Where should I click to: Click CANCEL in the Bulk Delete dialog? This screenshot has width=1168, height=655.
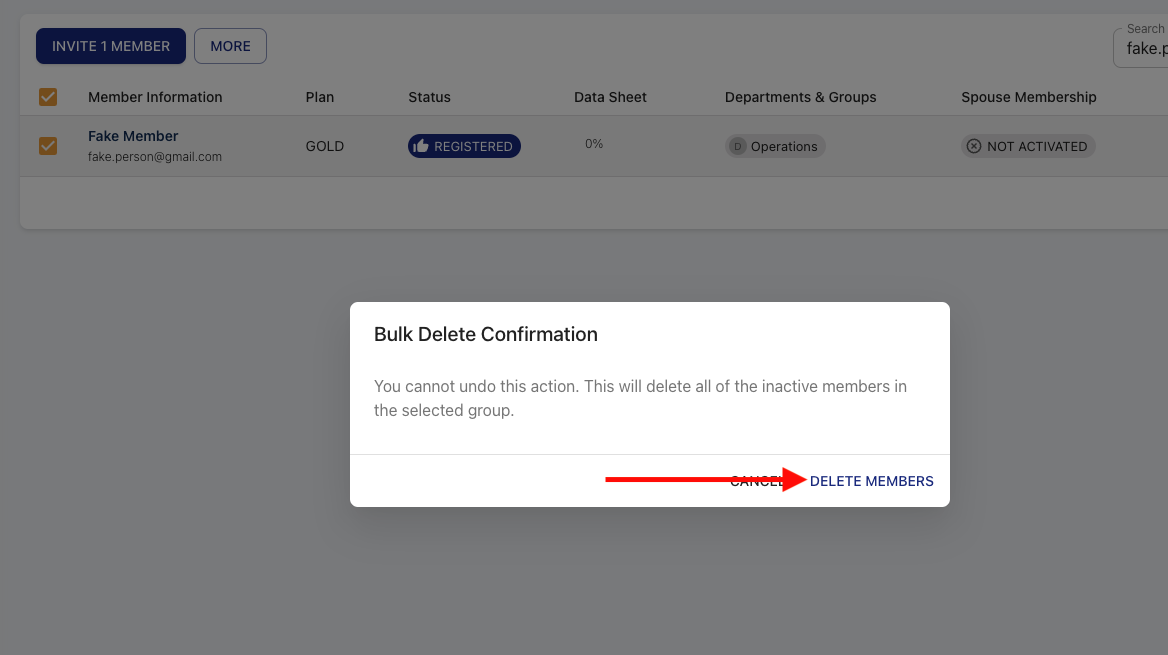coord(756,481)
